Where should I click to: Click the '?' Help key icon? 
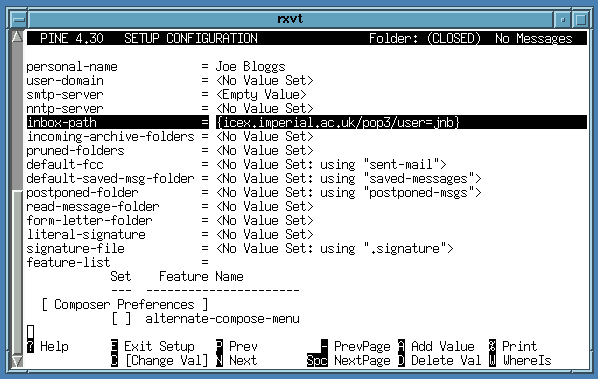31,346
